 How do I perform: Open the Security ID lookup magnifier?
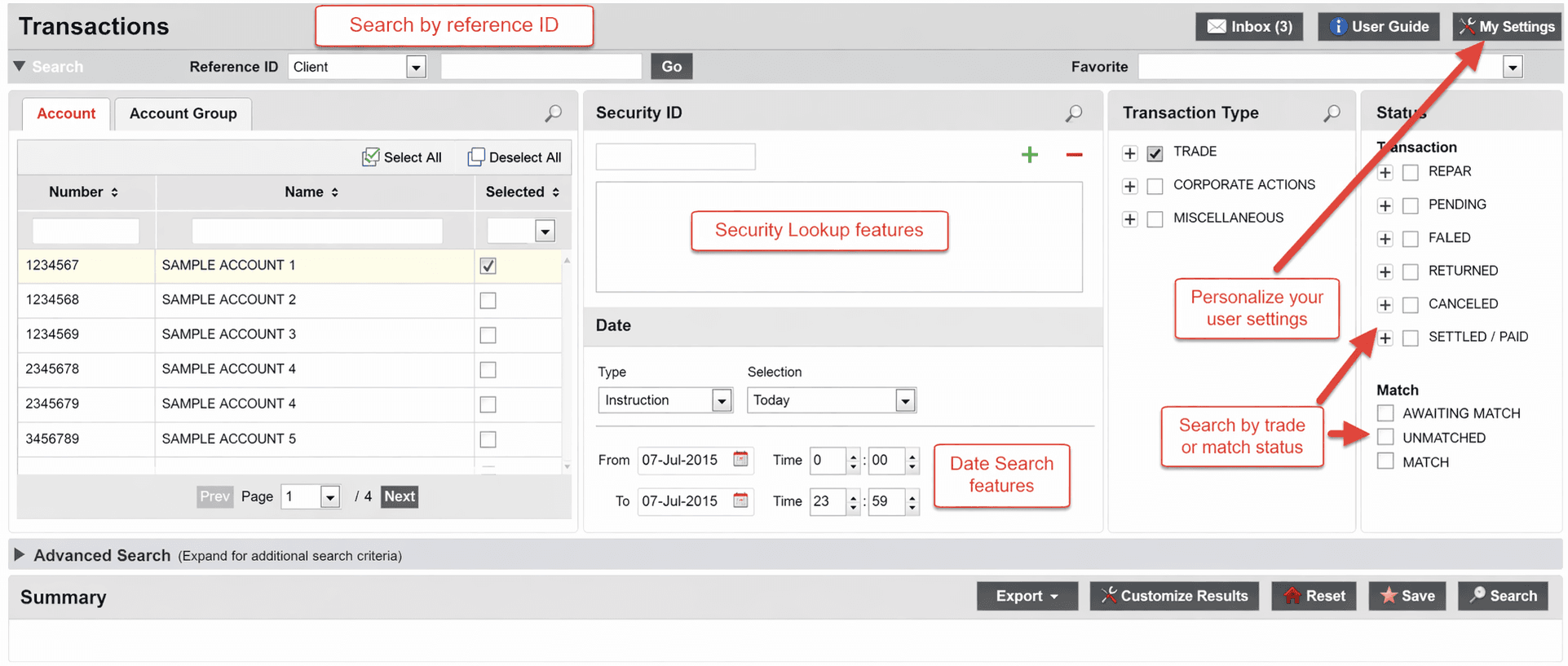[x=1074, y=113]
